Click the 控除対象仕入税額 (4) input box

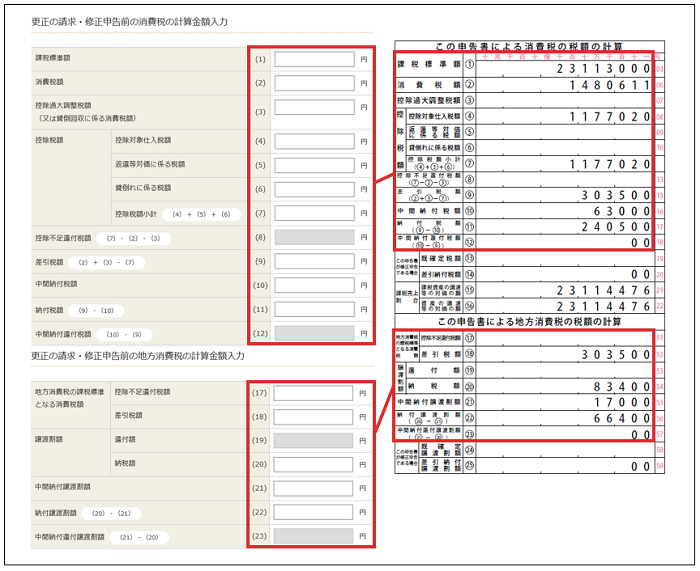tap(314, 141)
